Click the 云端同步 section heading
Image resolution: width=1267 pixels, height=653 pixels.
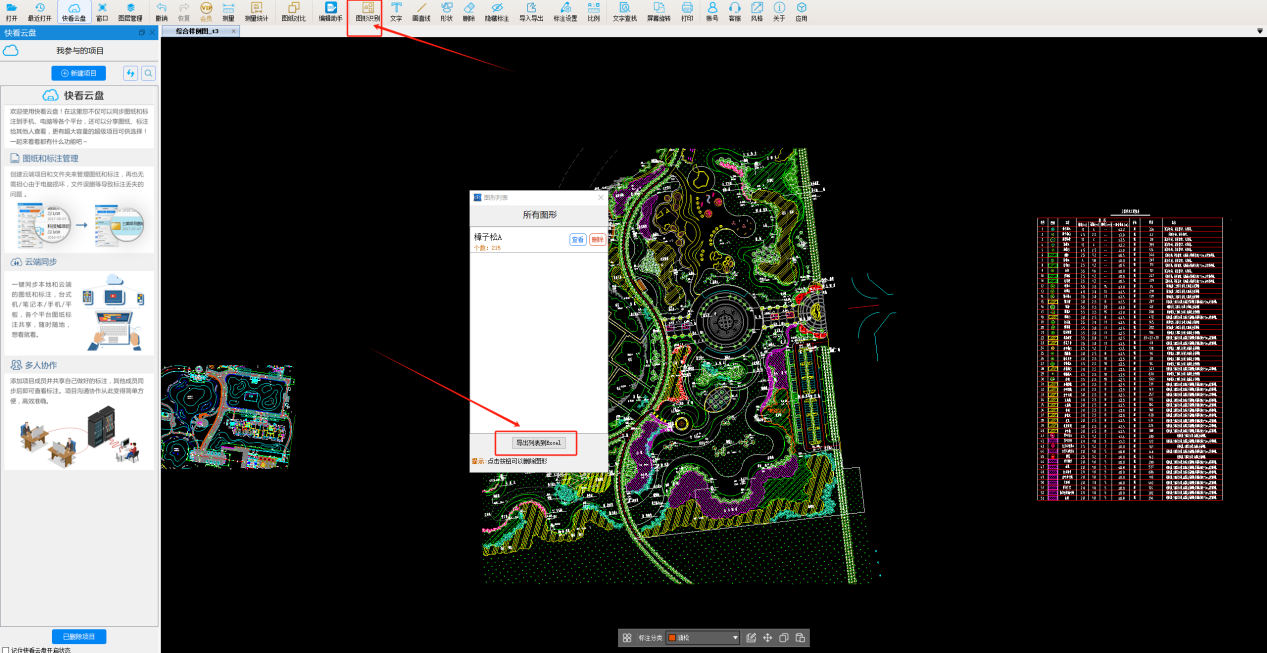tap(39, 262)
